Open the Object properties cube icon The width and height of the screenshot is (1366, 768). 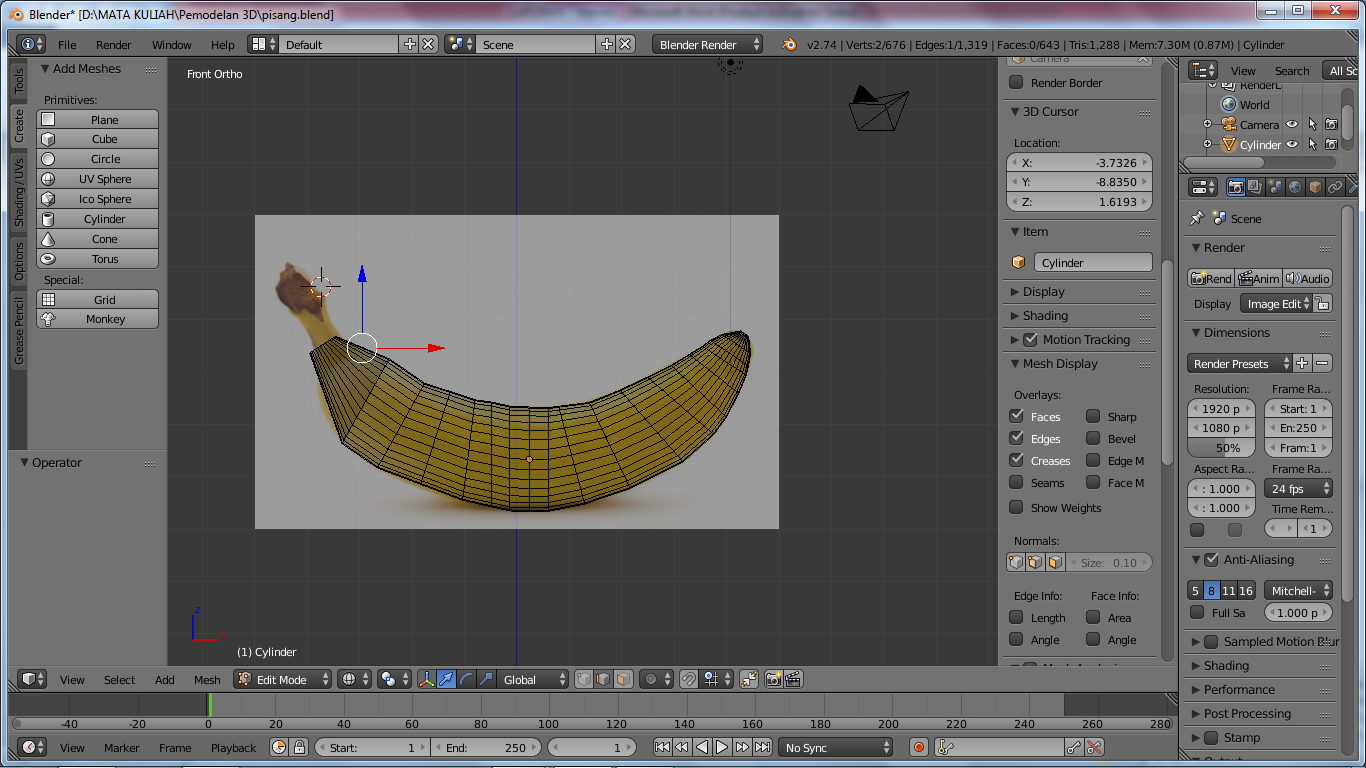click(1315, 187)
